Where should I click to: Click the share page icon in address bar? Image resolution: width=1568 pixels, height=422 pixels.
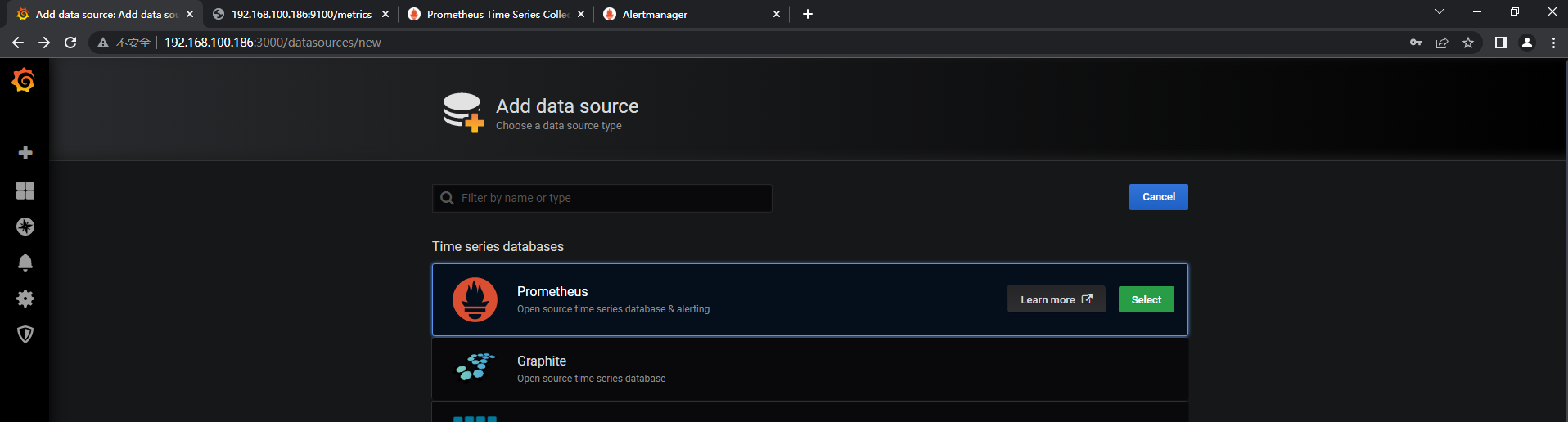pyautogui.click(x=1442, y=43)
